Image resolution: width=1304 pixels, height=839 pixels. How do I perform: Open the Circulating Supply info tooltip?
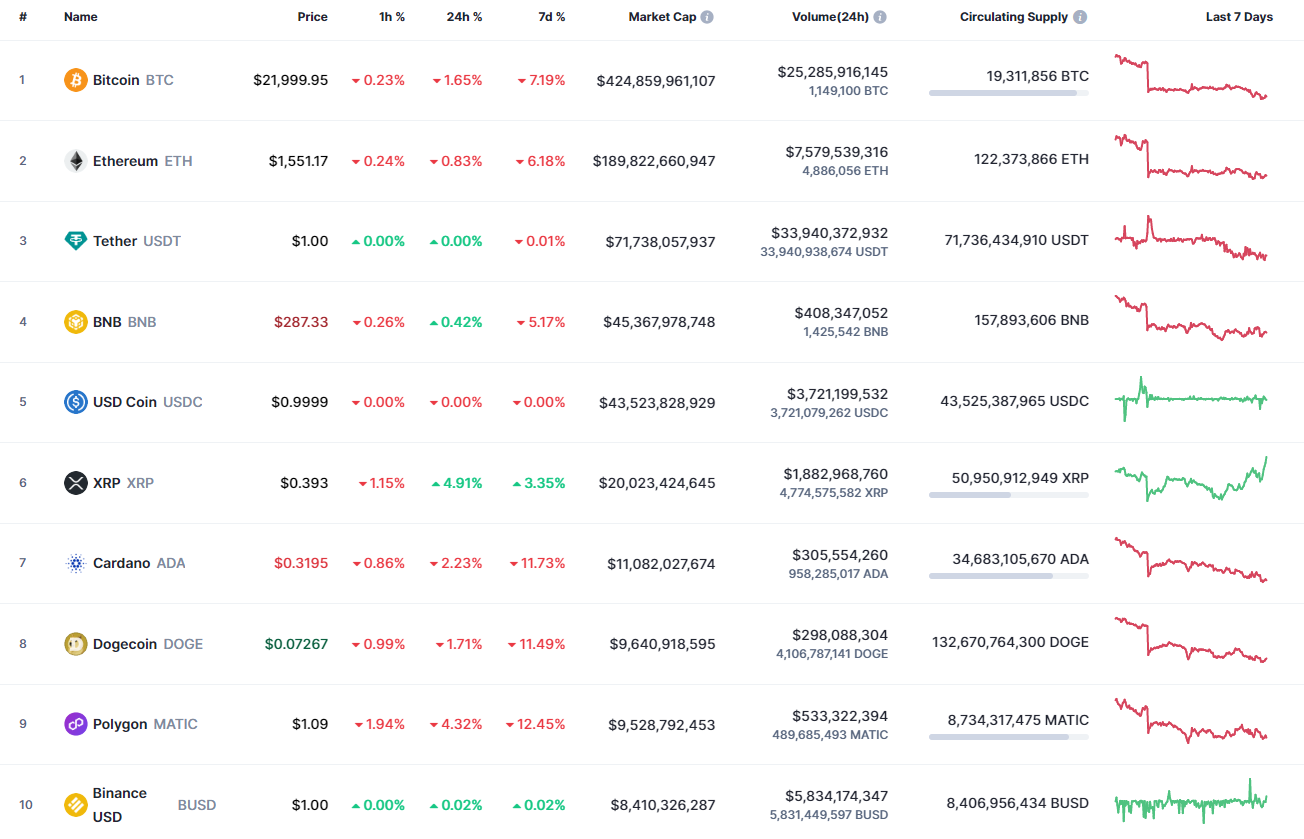[x=1078, y=16]
